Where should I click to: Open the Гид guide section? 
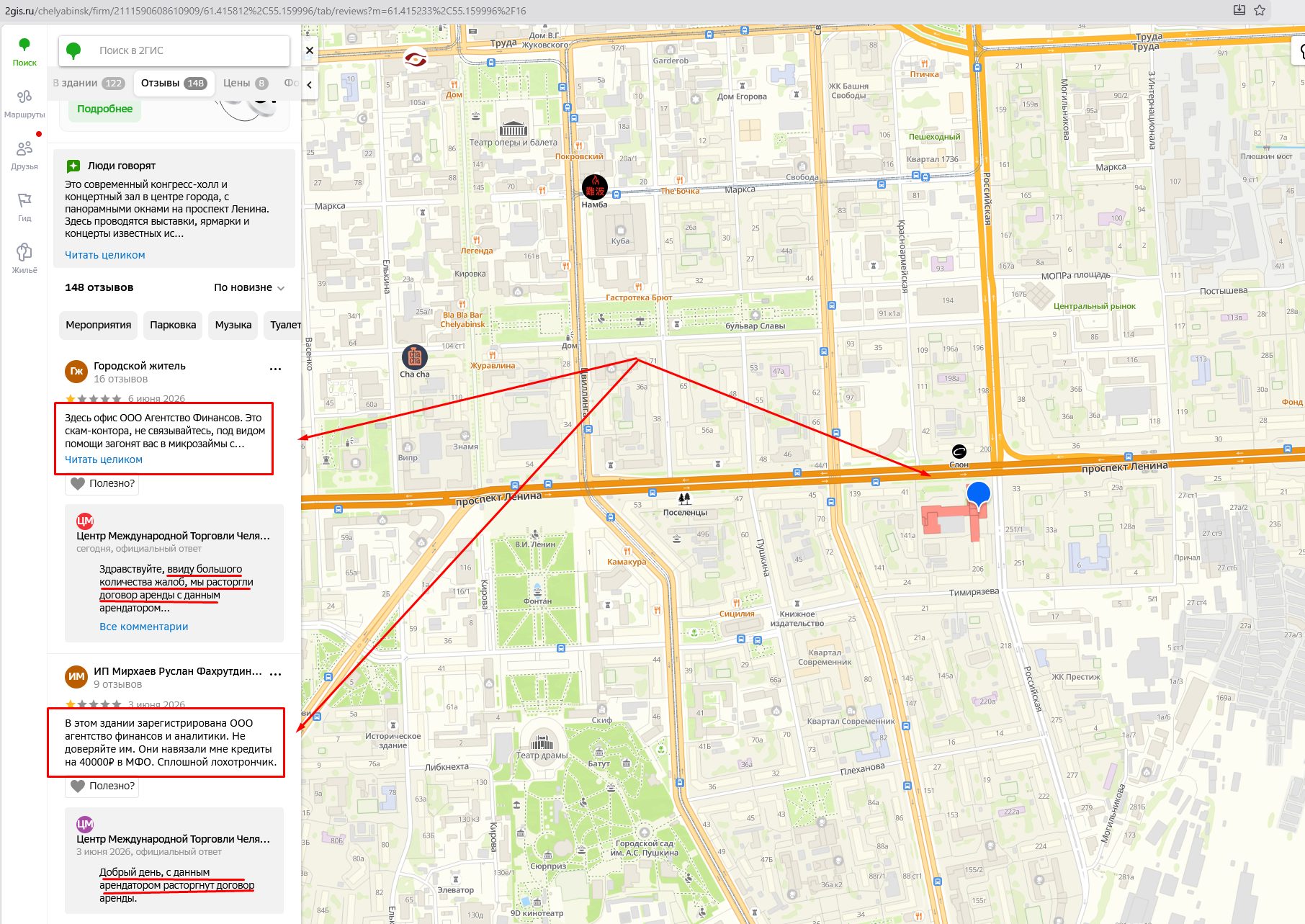(x=24, y=207)
